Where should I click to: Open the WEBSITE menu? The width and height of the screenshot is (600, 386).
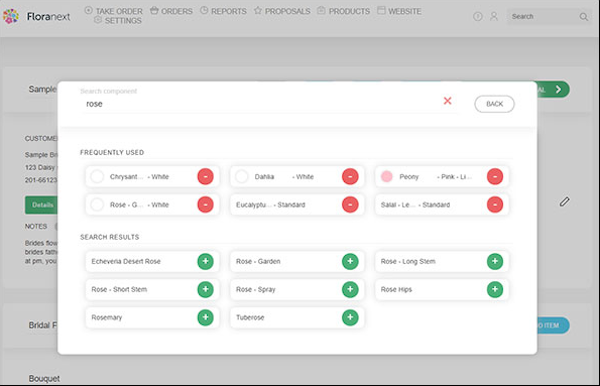click(x=399, y=11)
